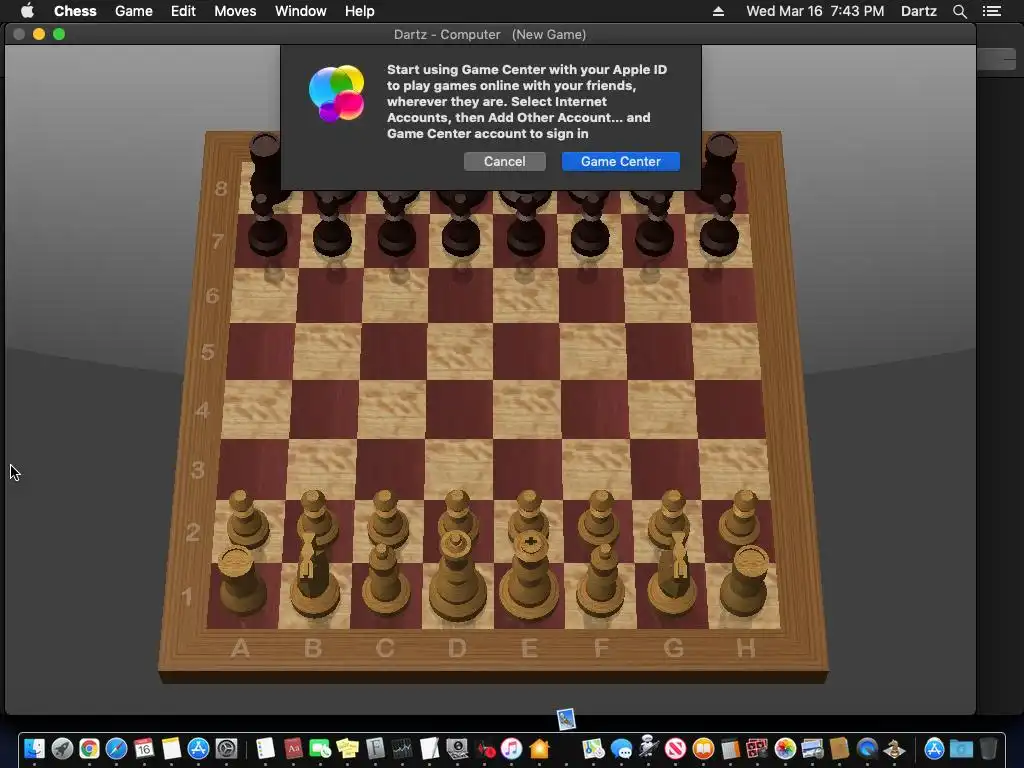This screenshot has height=768, width=1024.
Task: Open Maps from the Dock
Action: 593,748
